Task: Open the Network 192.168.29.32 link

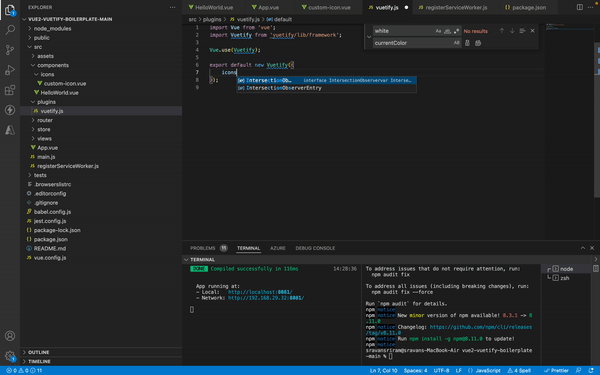Action: pyautogui.click(x=266, y=298)
